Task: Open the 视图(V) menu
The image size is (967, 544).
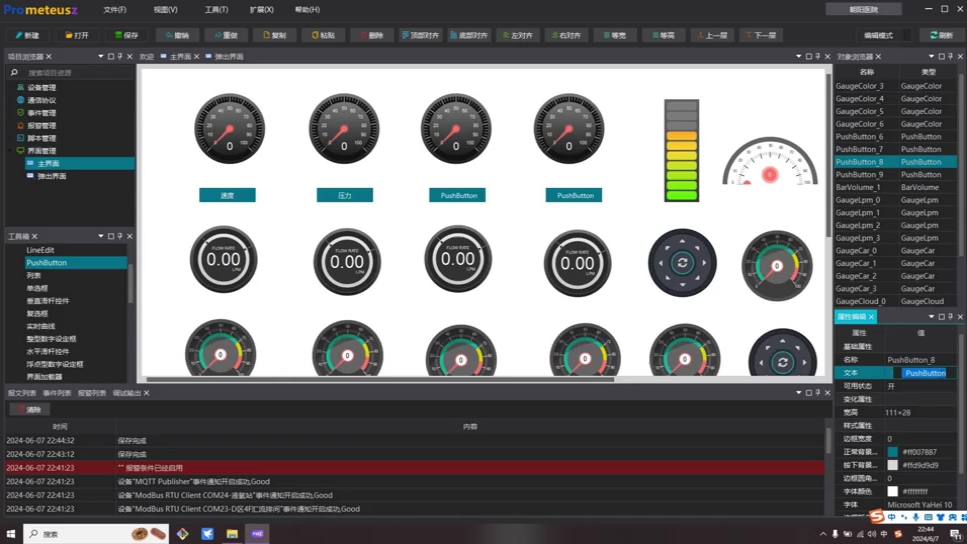Action: tap(165, 9)
